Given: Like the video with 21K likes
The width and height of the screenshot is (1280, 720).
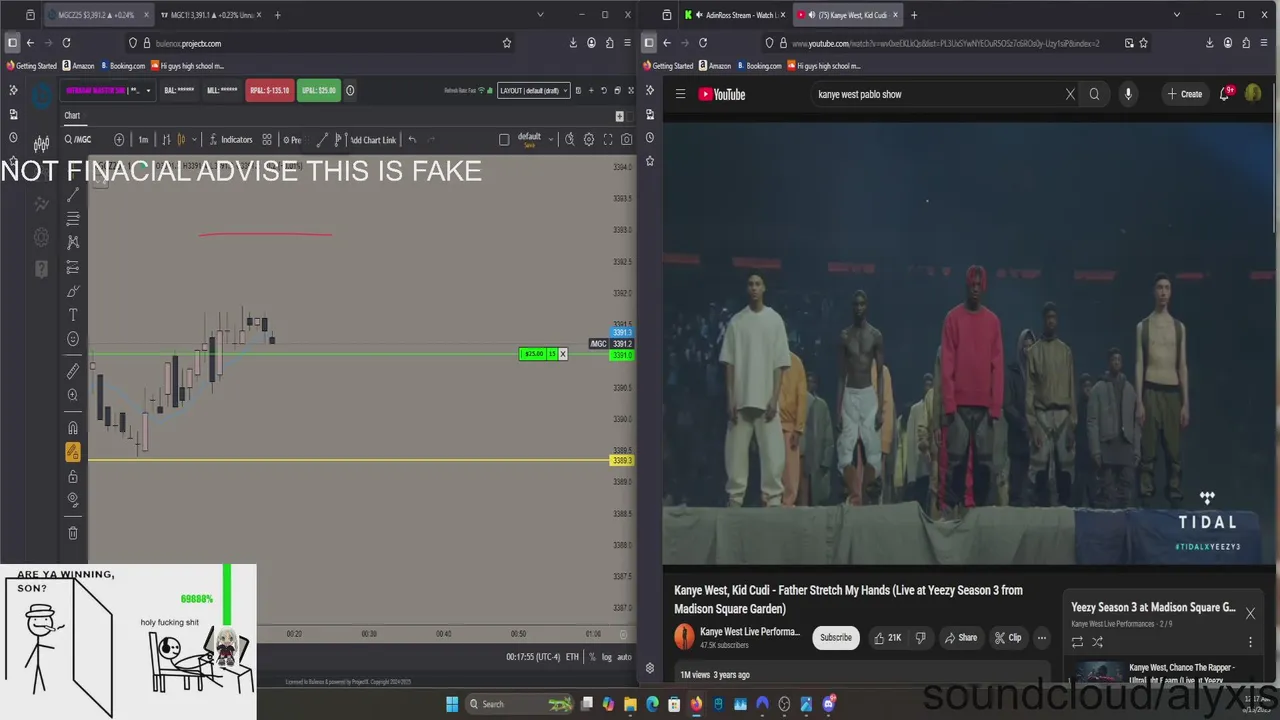Looking at the screenshot, I should click(887, 638).
